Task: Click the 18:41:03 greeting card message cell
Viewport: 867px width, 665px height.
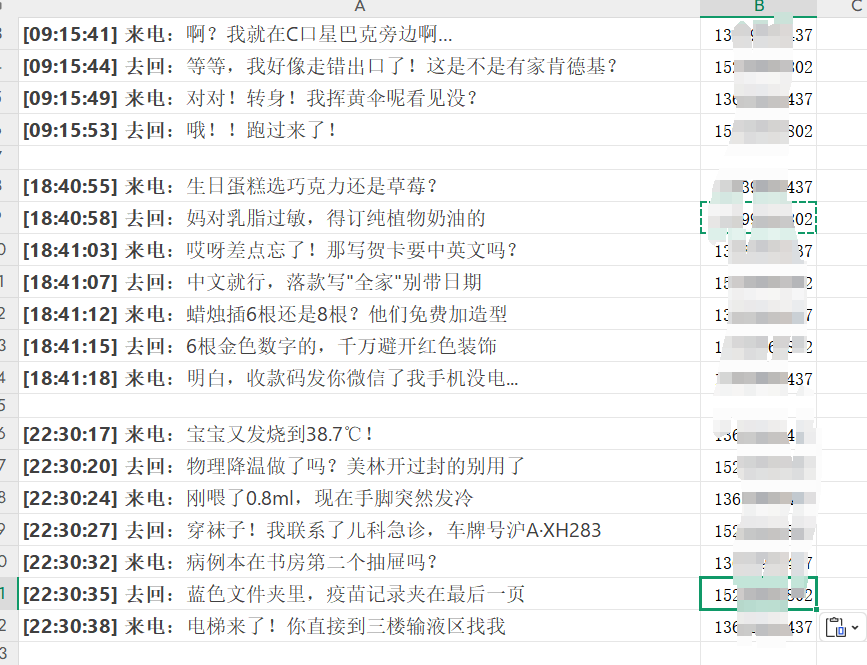Action: tap(359, 250)
